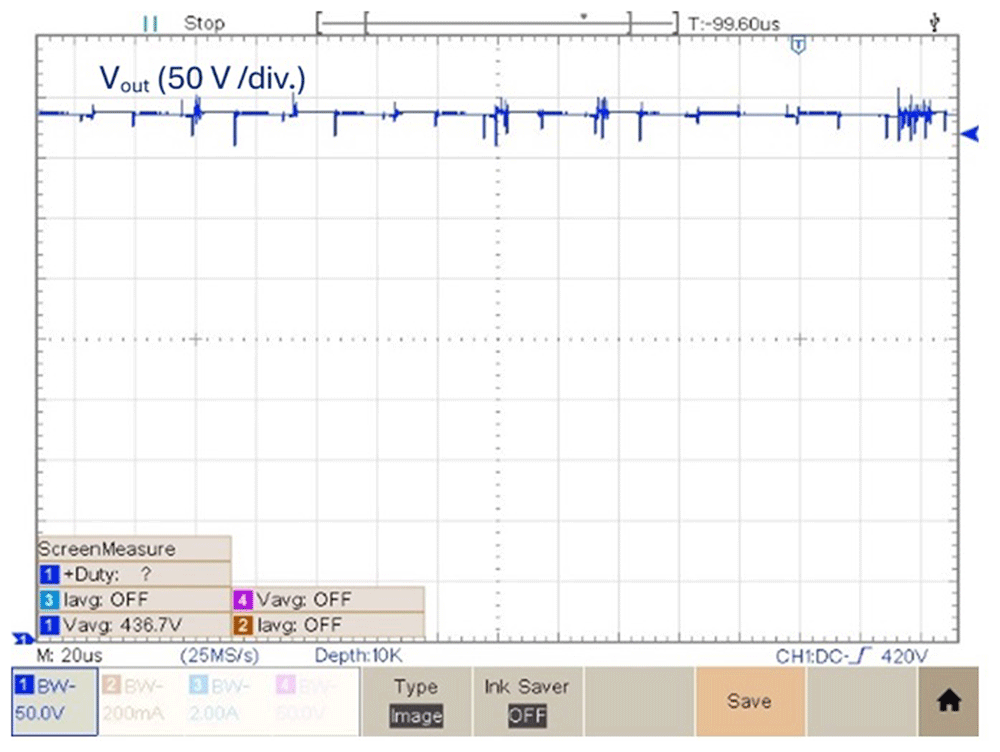This screenshot has height=752, width=1000.
Task: Toggle Ink Saver OFF option
Action: coord(527,701)
